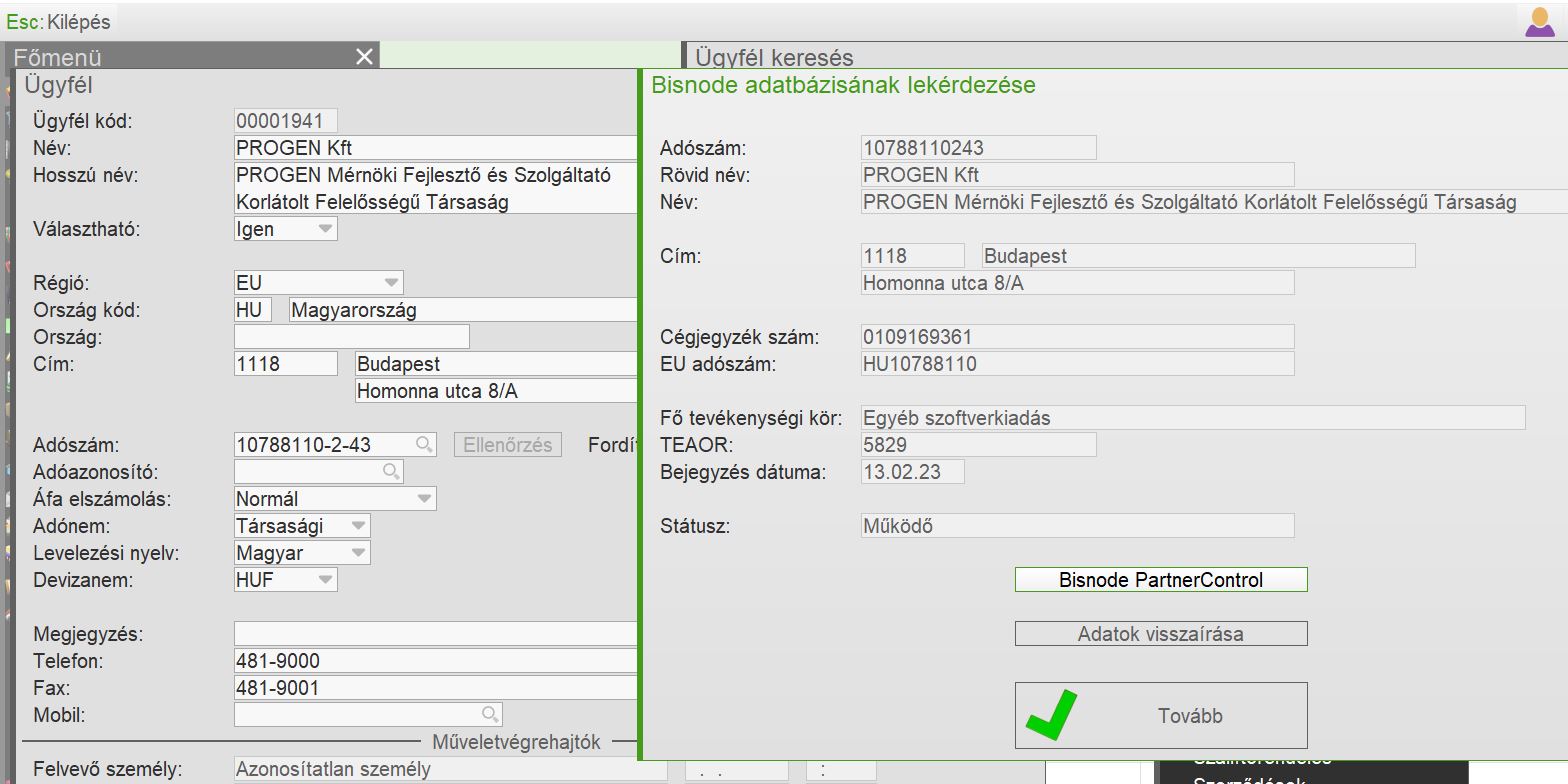Viewport: 1568px width, 784px height.
Task: Click the Adatok visszaírása button
Action: [x=1161, y=634]
